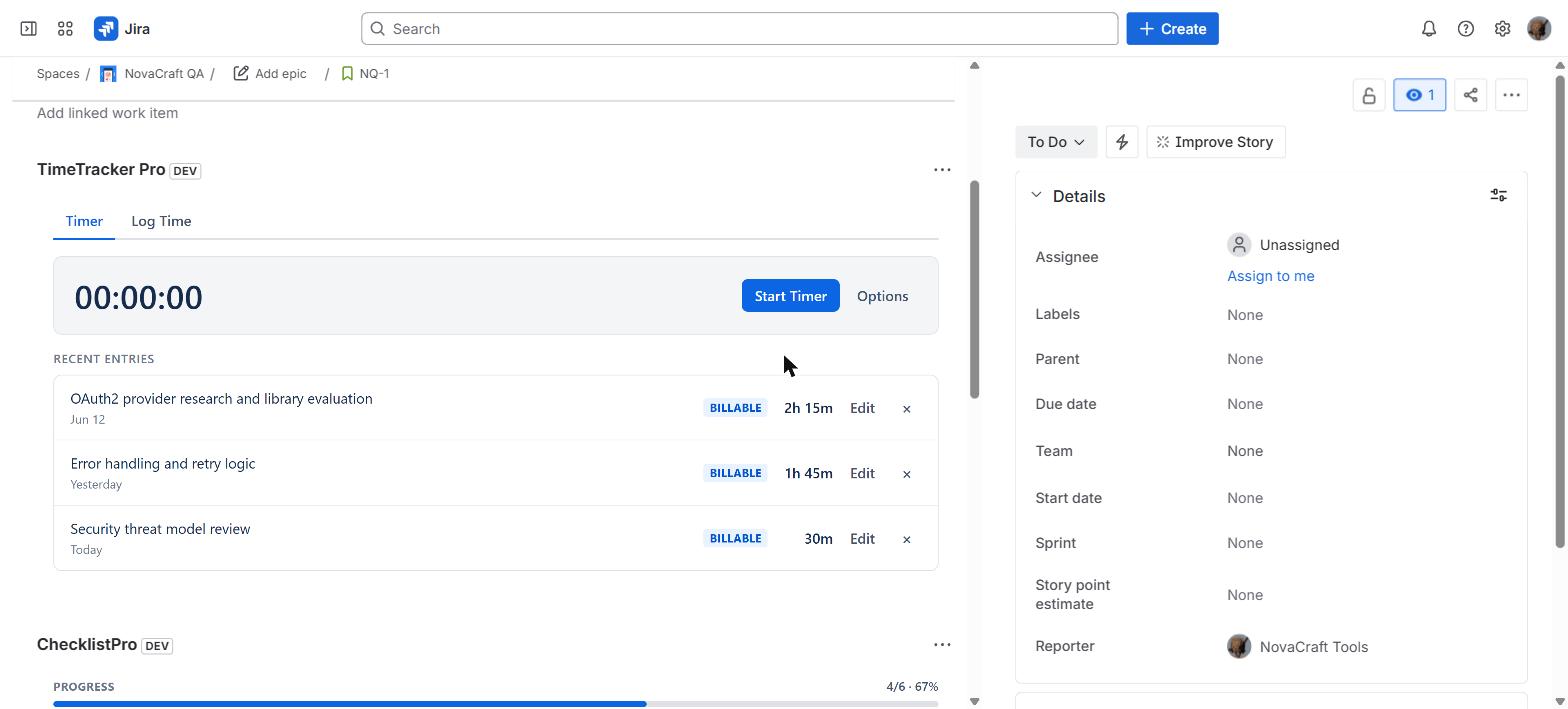Open the app switcher grid
Viewport: 1568px width, 709px height.
(x=65, y=29)
